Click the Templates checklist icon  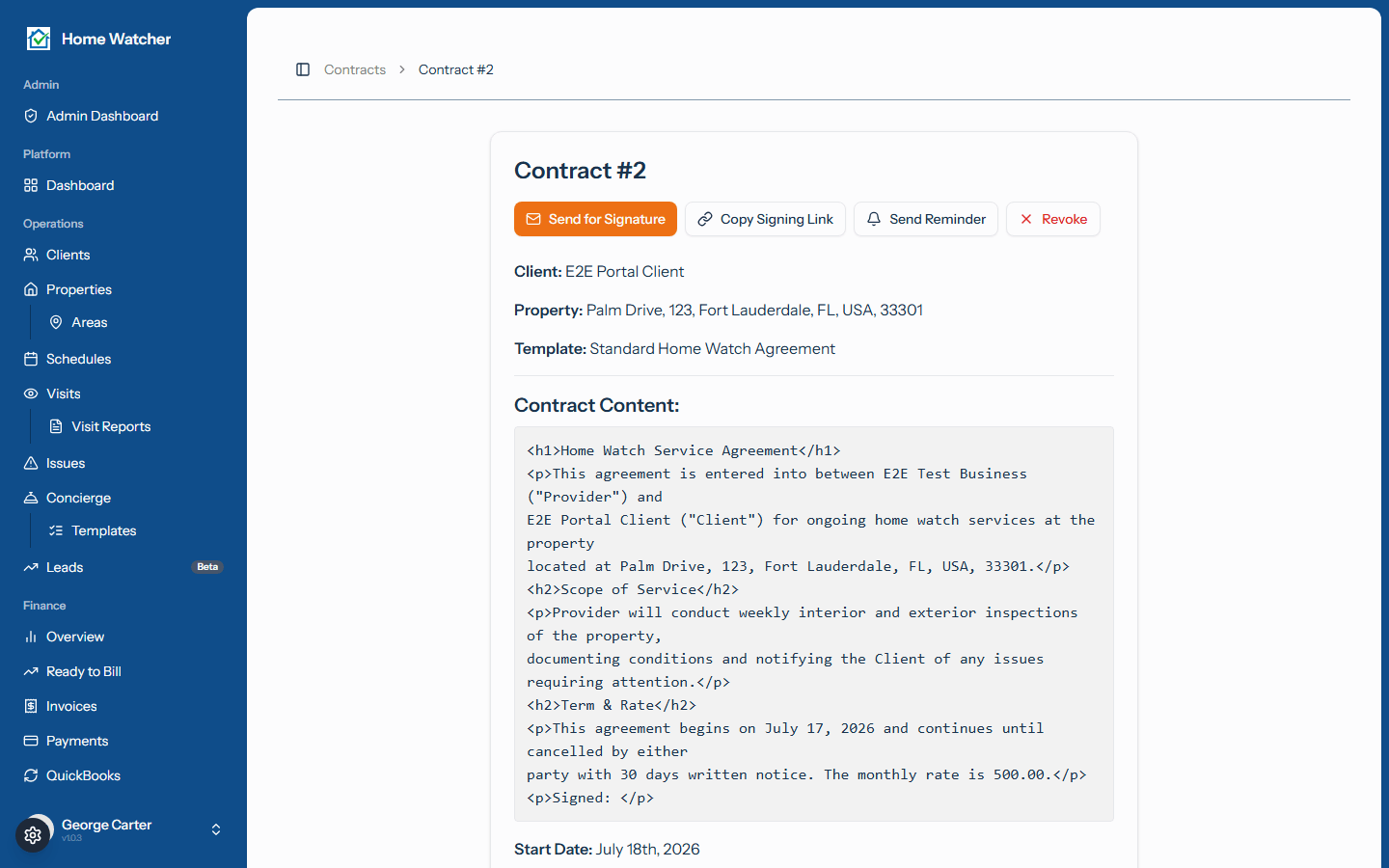click(x=56, y=530)
